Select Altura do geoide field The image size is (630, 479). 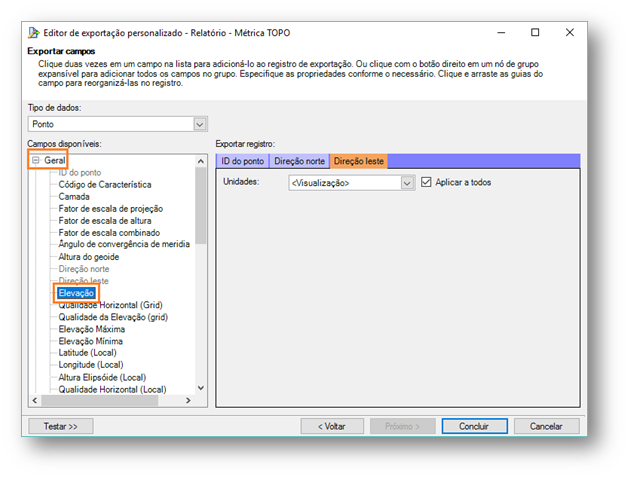point(90,257)
